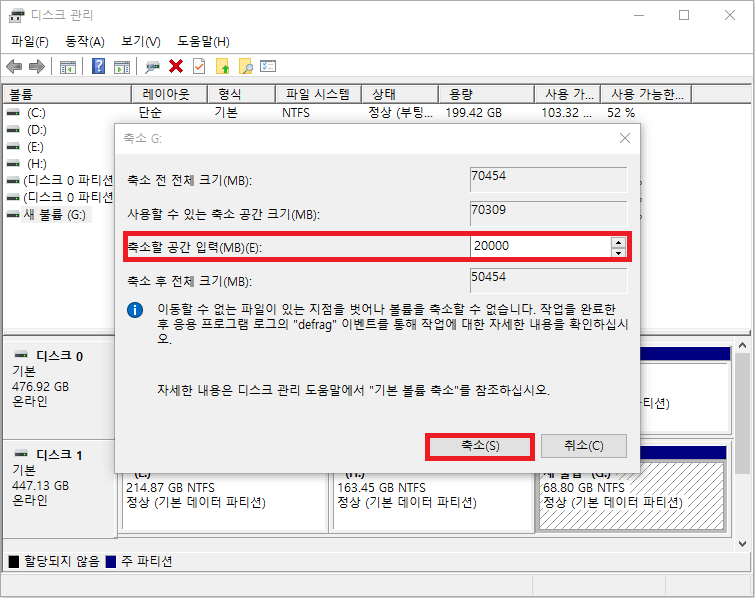Click the size after shrink 50454 field

point(548,281)
